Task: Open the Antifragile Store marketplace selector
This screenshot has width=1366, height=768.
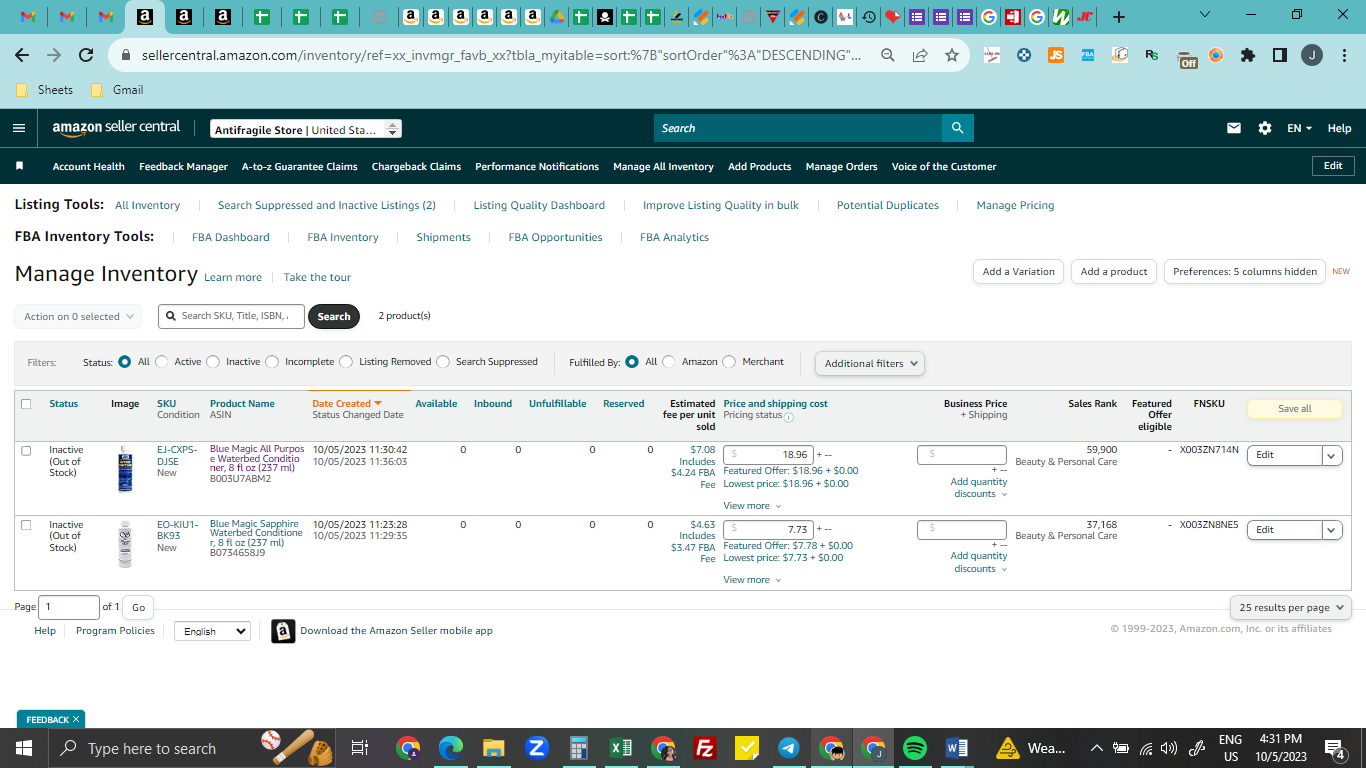Action: click(x=307, y=129)
